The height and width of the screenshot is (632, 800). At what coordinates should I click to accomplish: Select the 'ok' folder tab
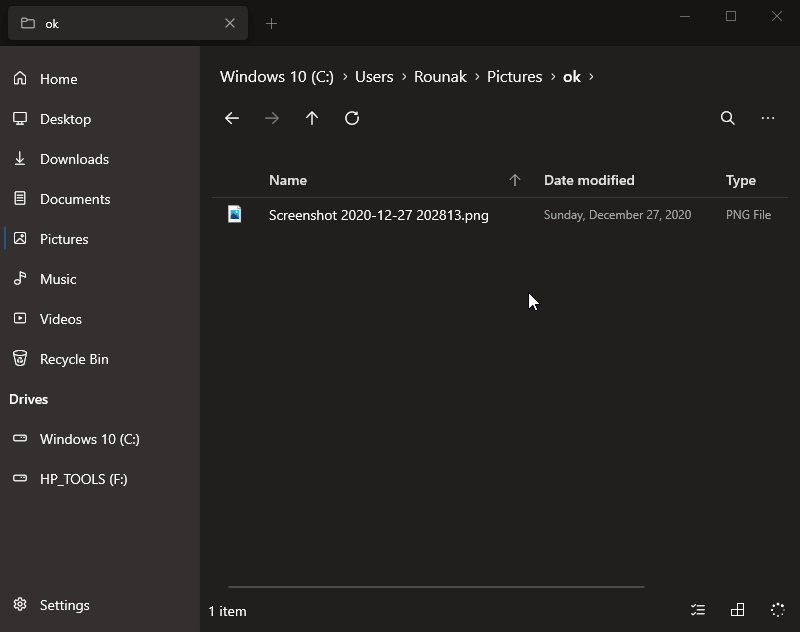tap(128, 23)
